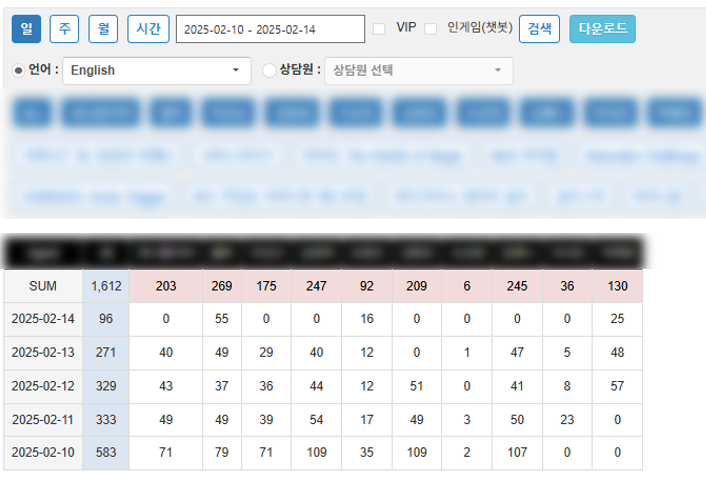Click the 2025-02-10 date cell
Screen dimensions: 706x478
pyautogui.click(x=43, y=453)
